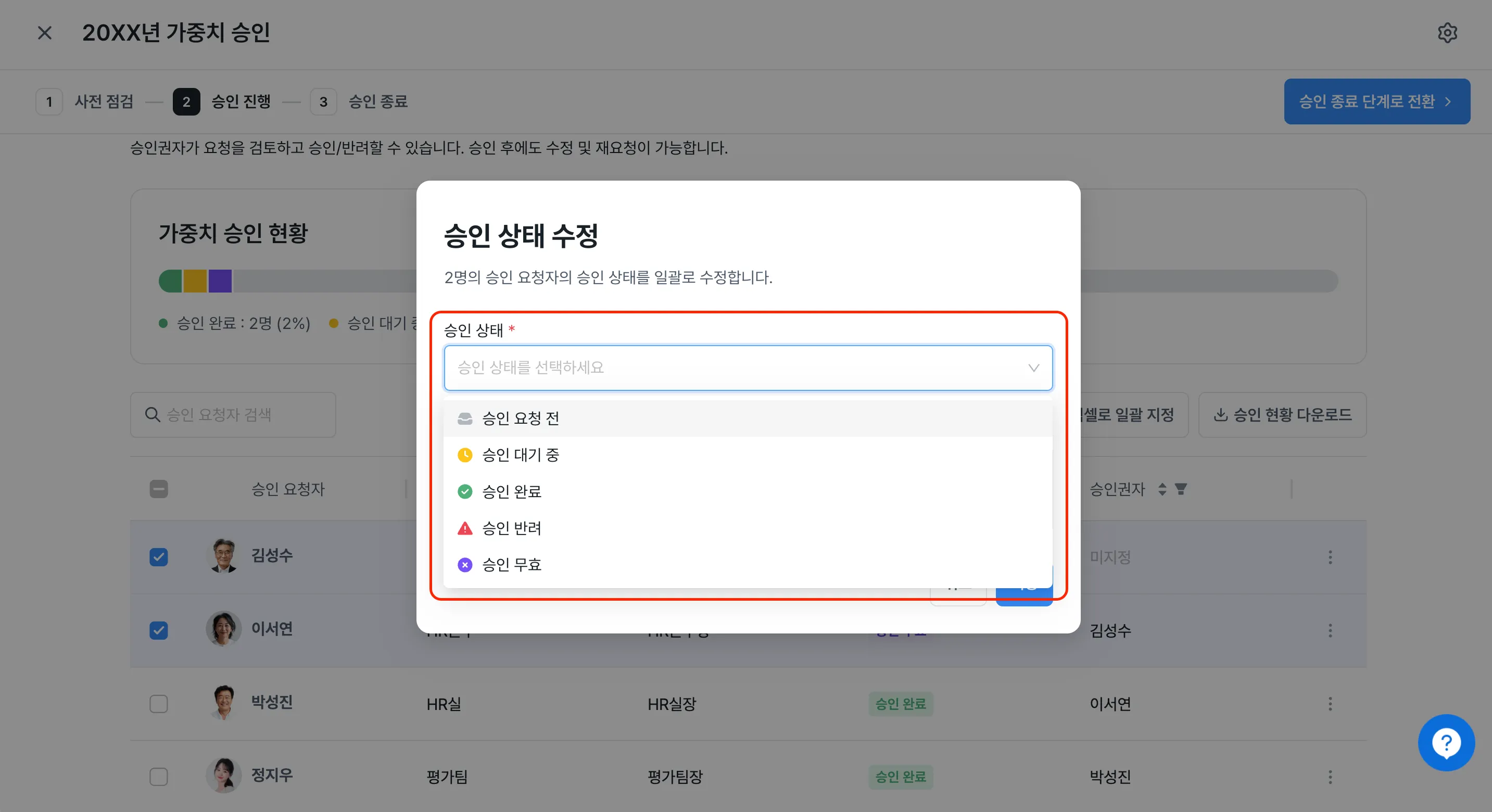Click 승인 완료 : 2명 (2%) legend

235,323
